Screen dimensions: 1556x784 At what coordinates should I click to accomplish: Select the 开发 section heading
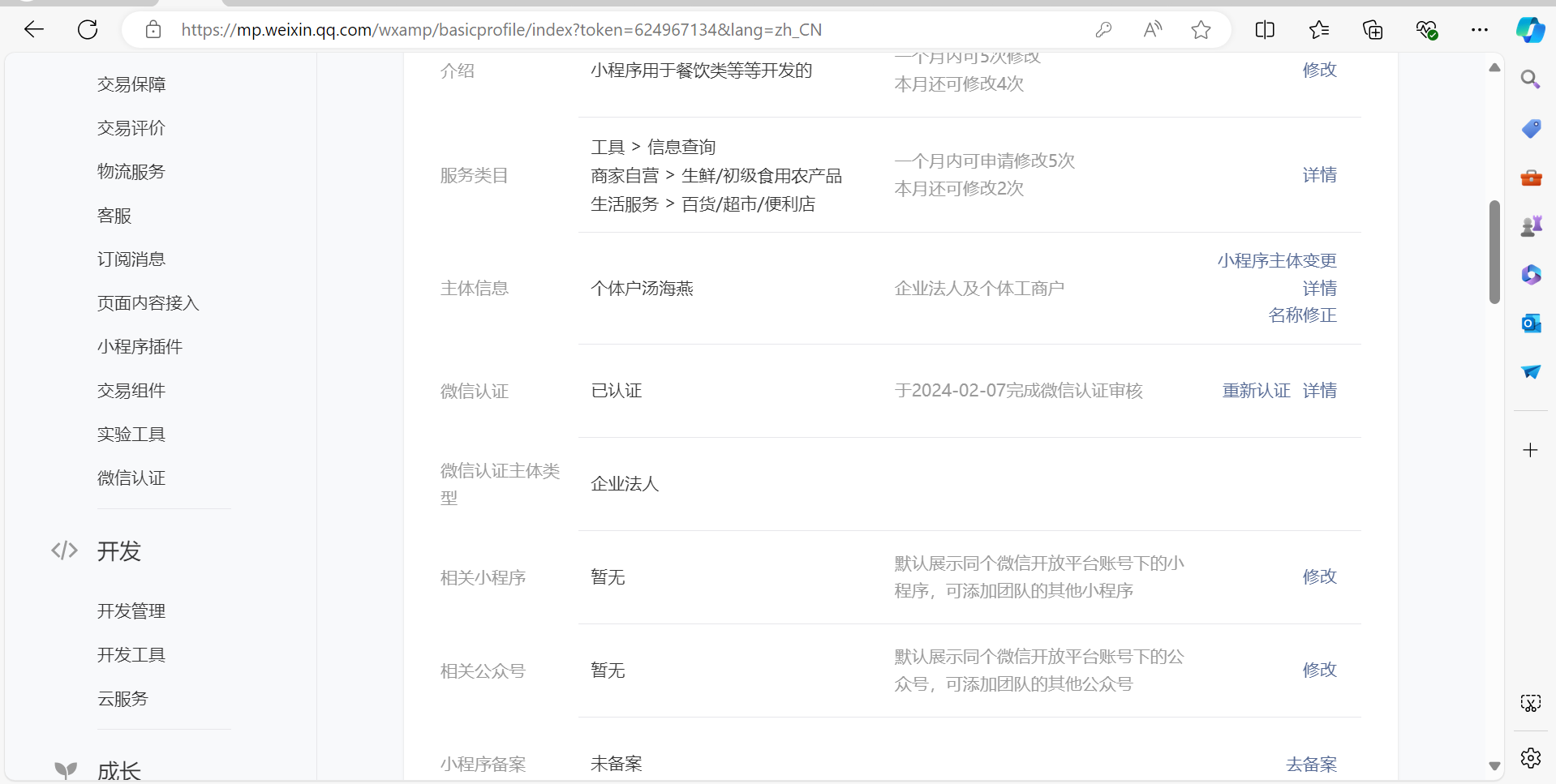pyautogui.click(x=119, y=551)
